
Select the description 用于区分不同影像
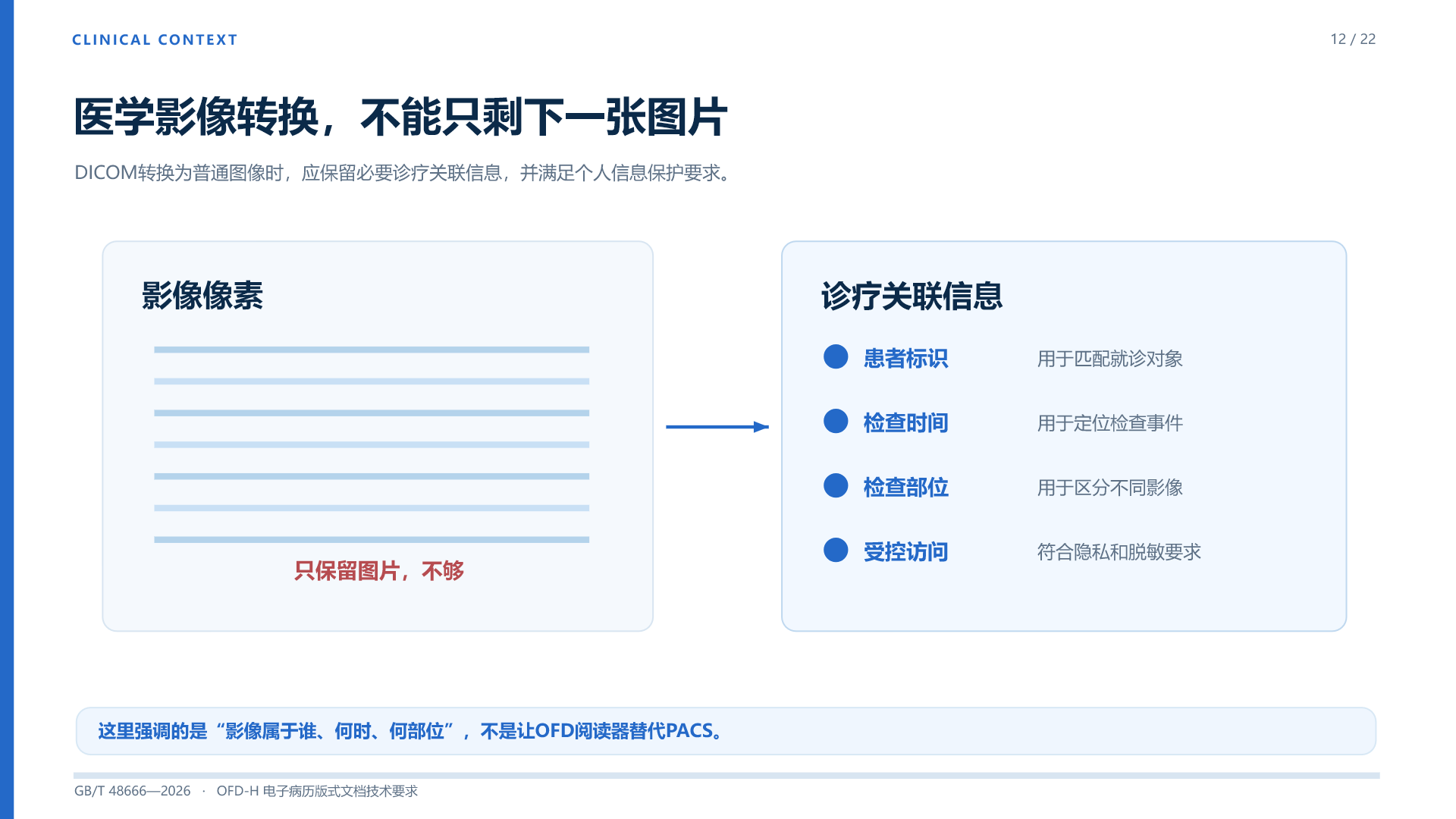coord(1110,488)
